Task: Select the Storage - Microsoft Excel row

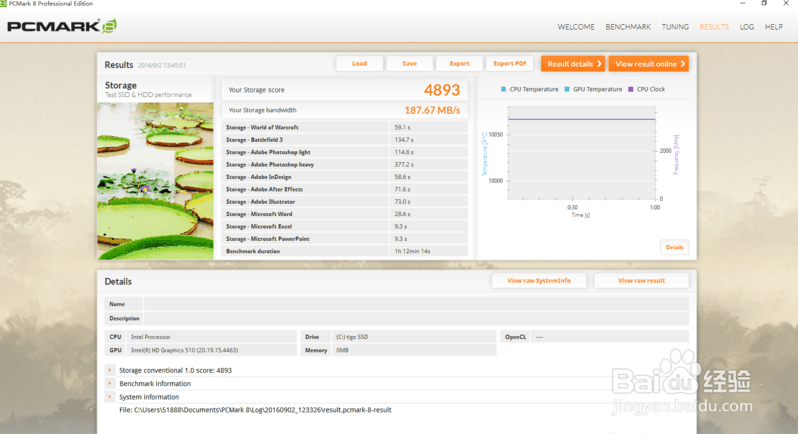Action: [x=345, y=226]
